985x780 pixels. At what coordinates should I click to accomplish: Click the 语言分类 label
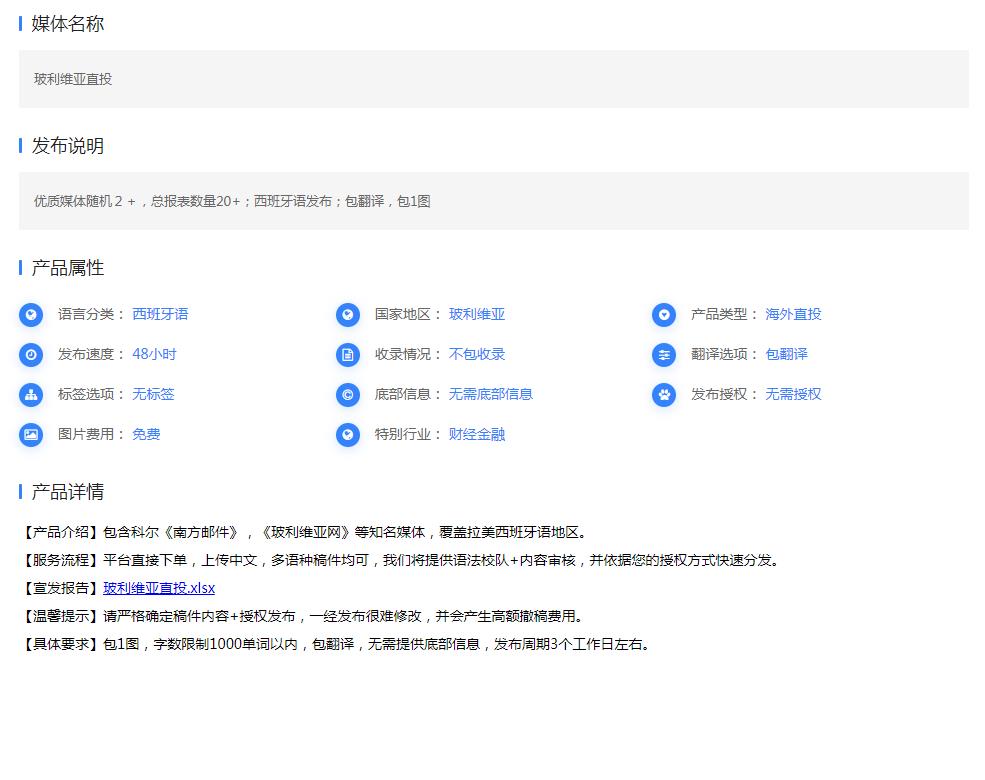point(91,314)
